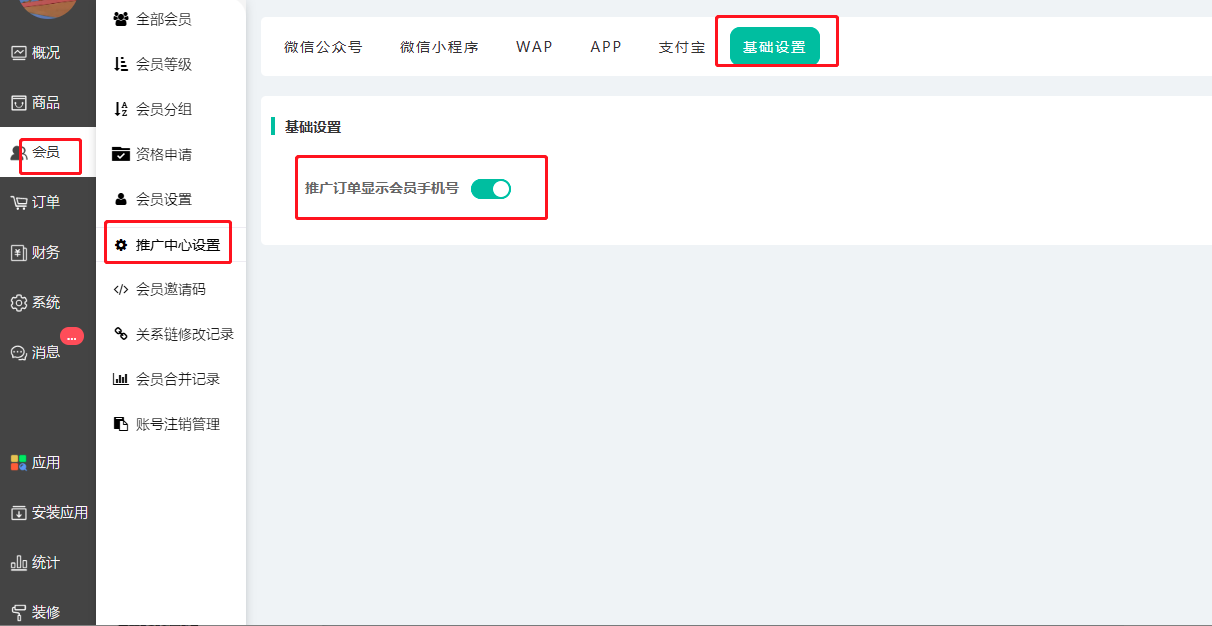1212x626 pixels.
Task: Open 全部会员 in the member submenu
Action: (x=163, y=19)
